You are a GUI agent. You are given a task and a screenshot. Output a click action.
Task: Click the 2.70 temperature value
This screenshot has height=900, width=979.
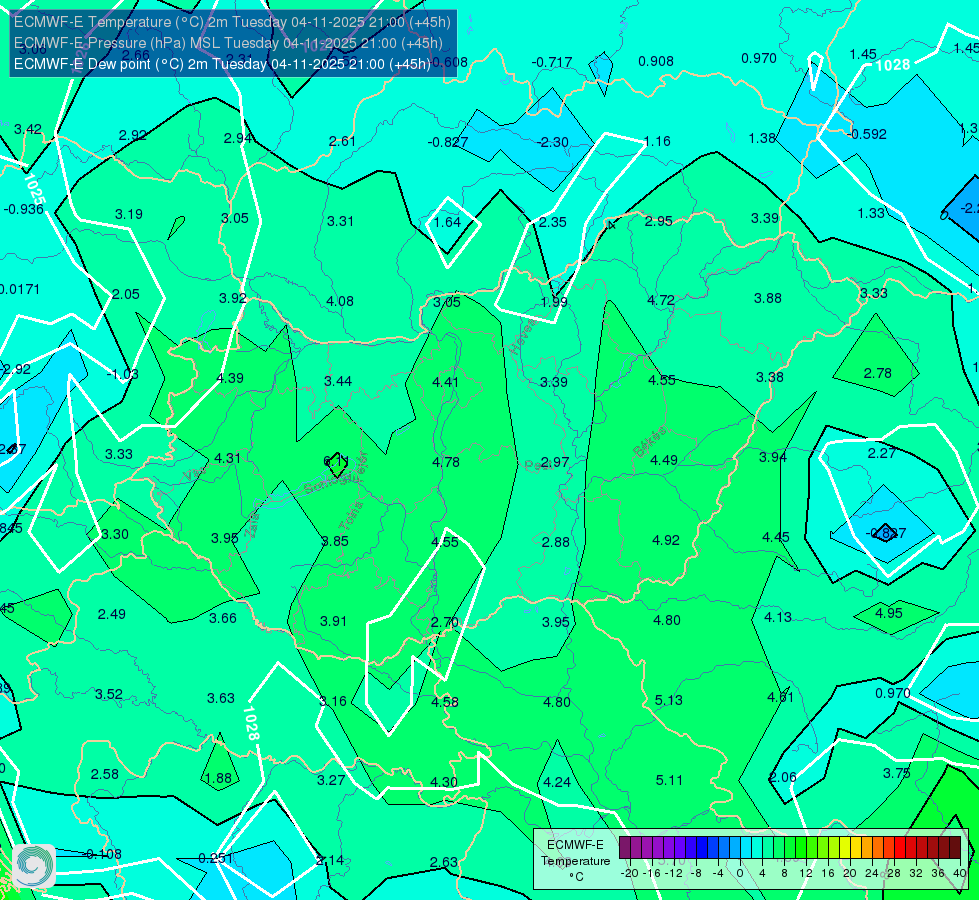pyautogui.click(x=445, y=622)
